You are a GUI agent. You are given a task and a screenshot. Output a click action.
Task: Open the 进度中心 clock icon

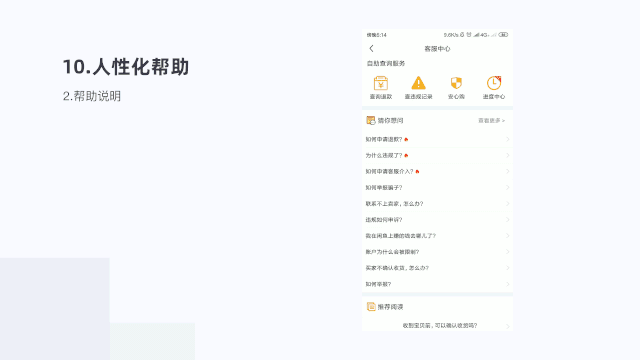click(x=494, y=83)
